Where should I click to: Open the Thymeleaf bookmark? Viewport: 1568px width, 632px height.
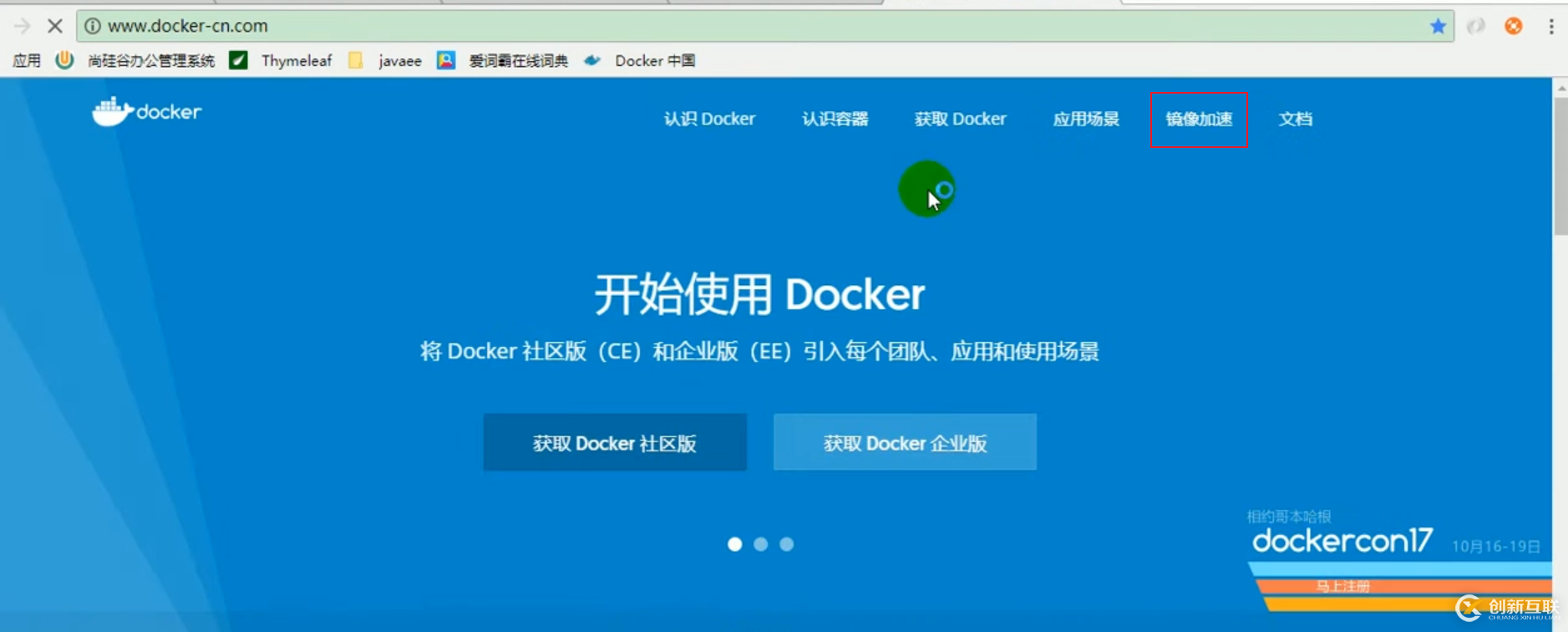296,60
